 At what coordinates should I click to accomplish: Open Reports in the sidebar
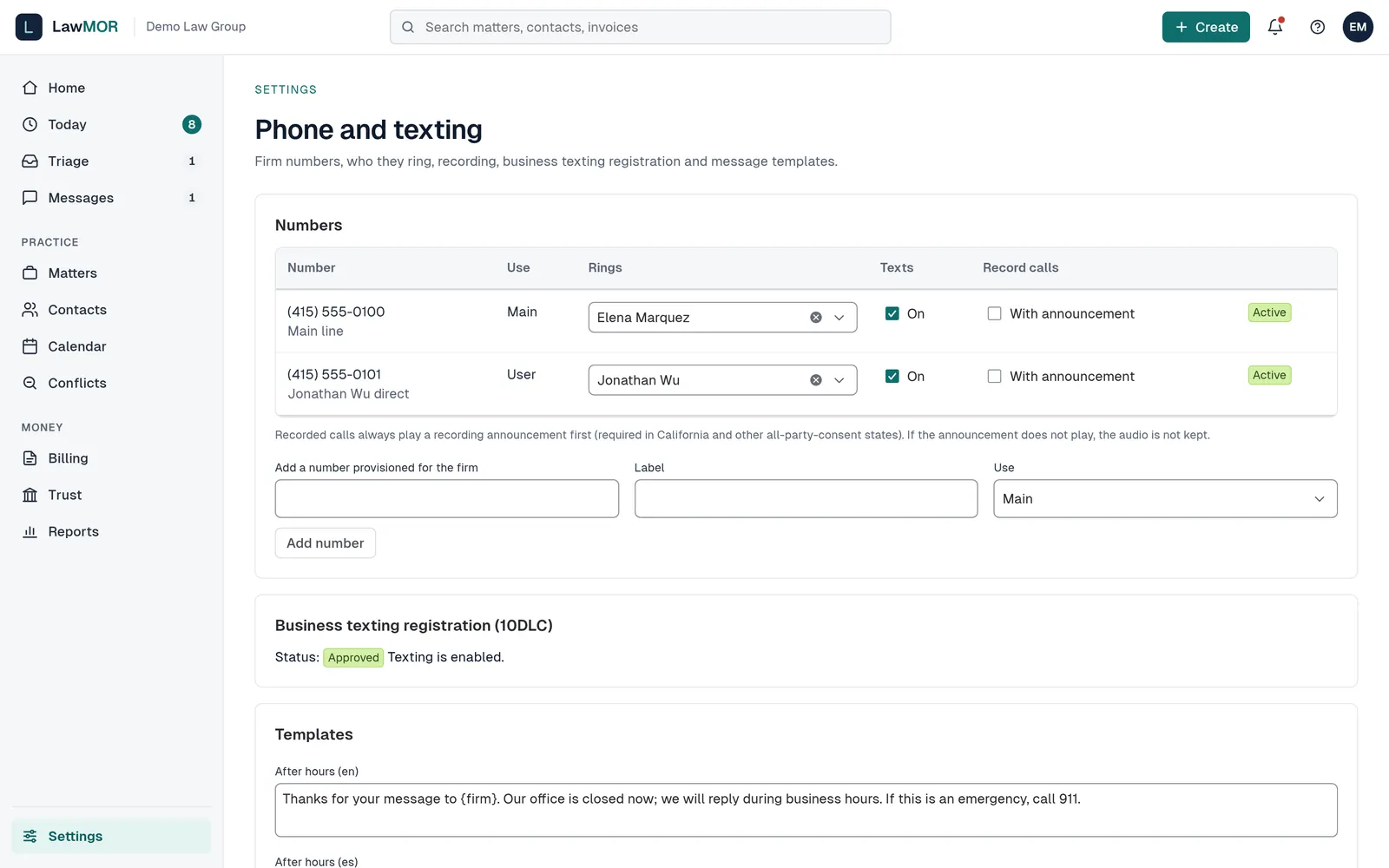pos(111,531)
